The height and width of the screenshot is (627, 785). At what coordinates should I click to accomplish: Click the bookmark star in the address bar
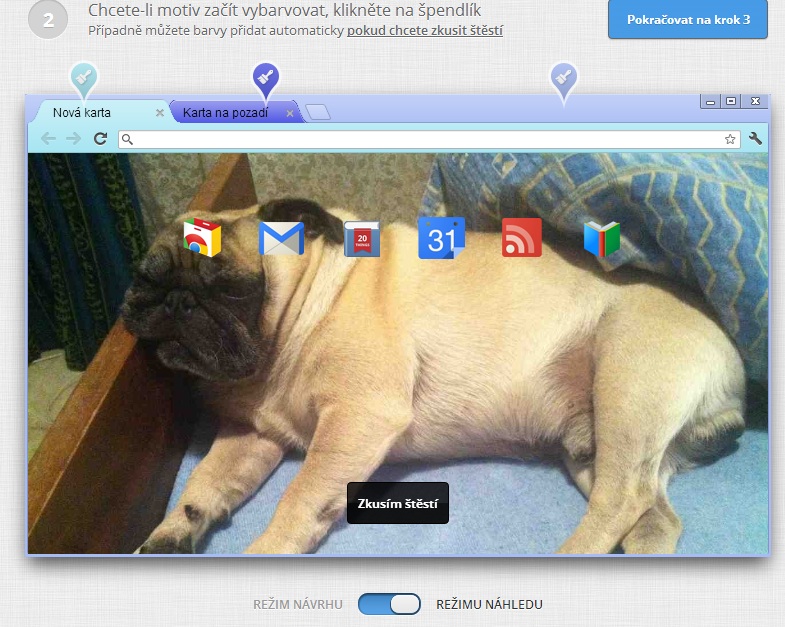[x=730, y=139]
